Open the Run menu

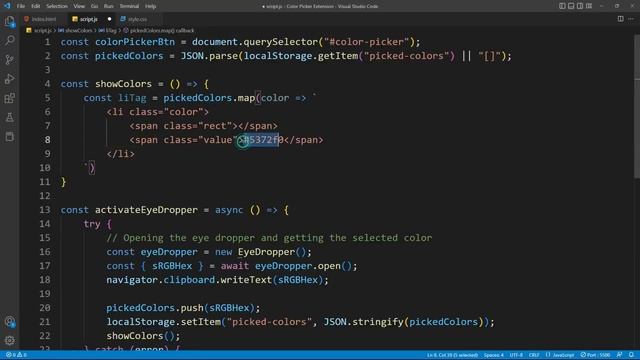[108, 6]
